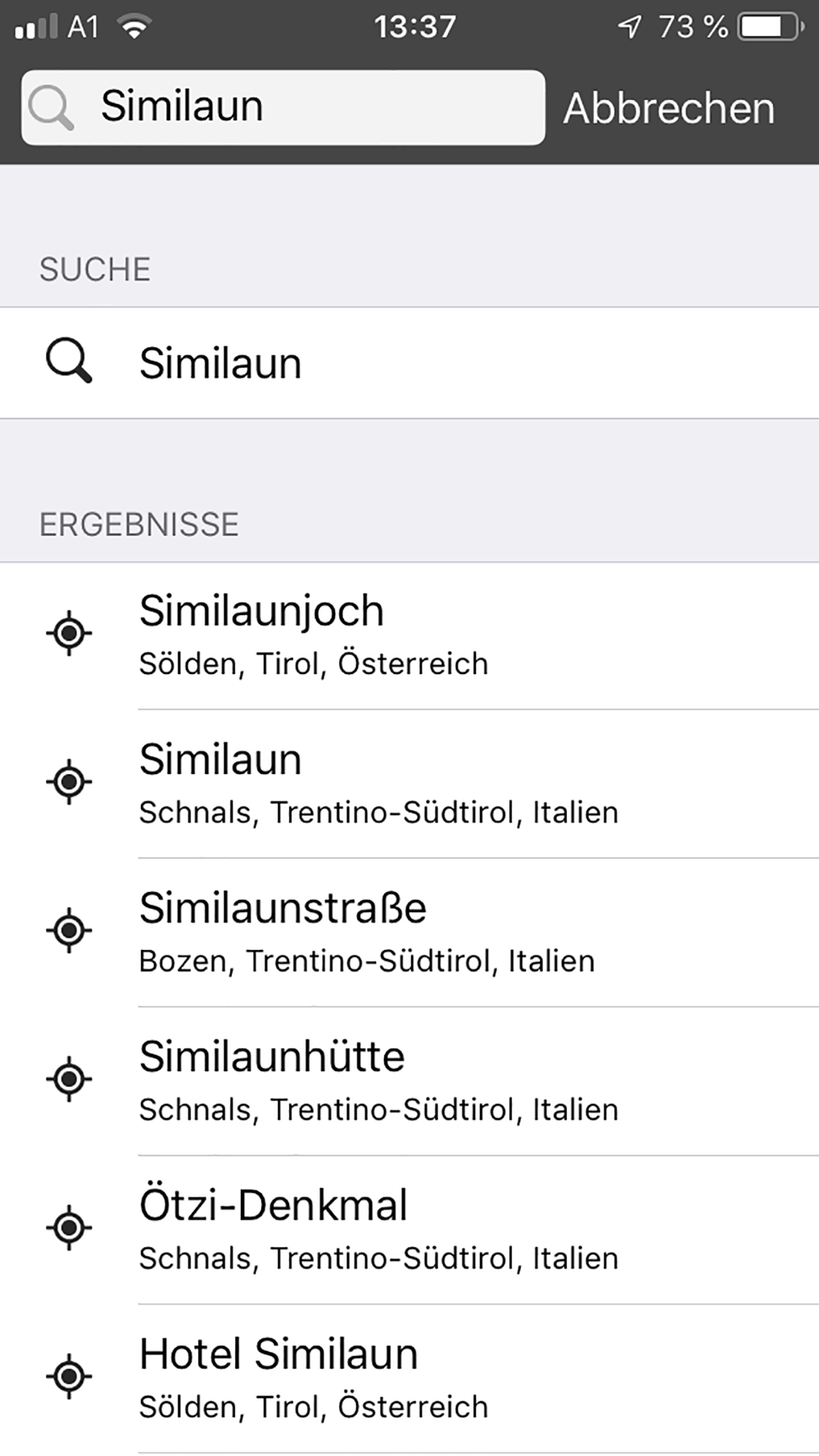819x1456 pixels.
Task: Select the Similaun search suggestion row
Action: click(409, 363)
